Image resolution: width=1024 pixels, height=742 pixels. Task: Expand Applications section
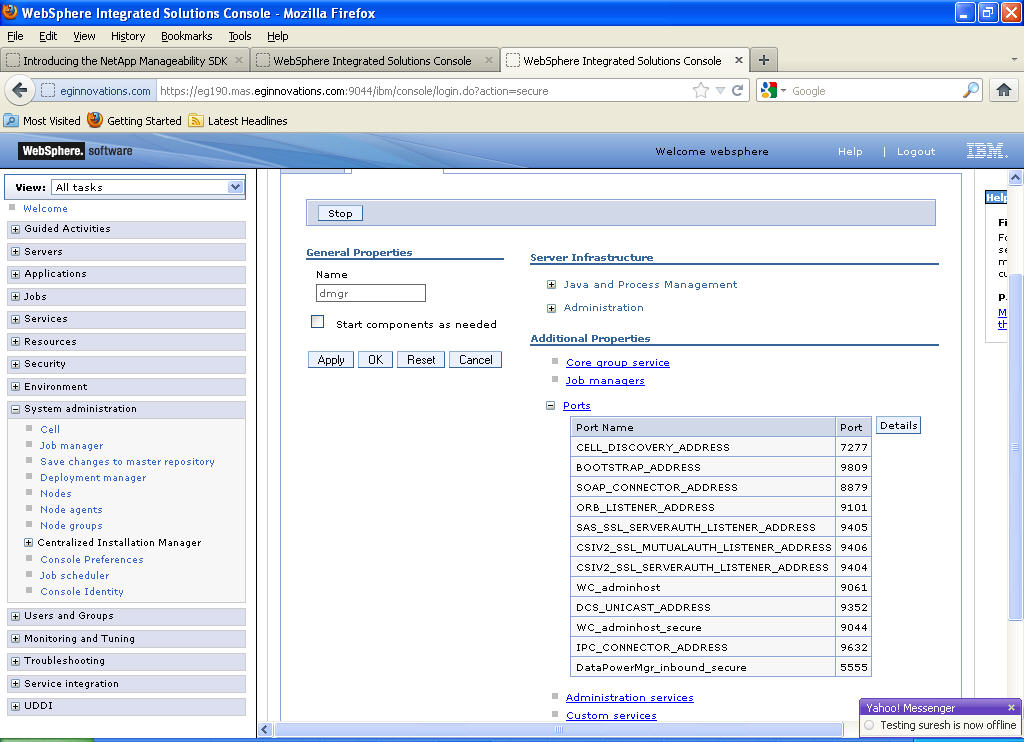point(16,274)
